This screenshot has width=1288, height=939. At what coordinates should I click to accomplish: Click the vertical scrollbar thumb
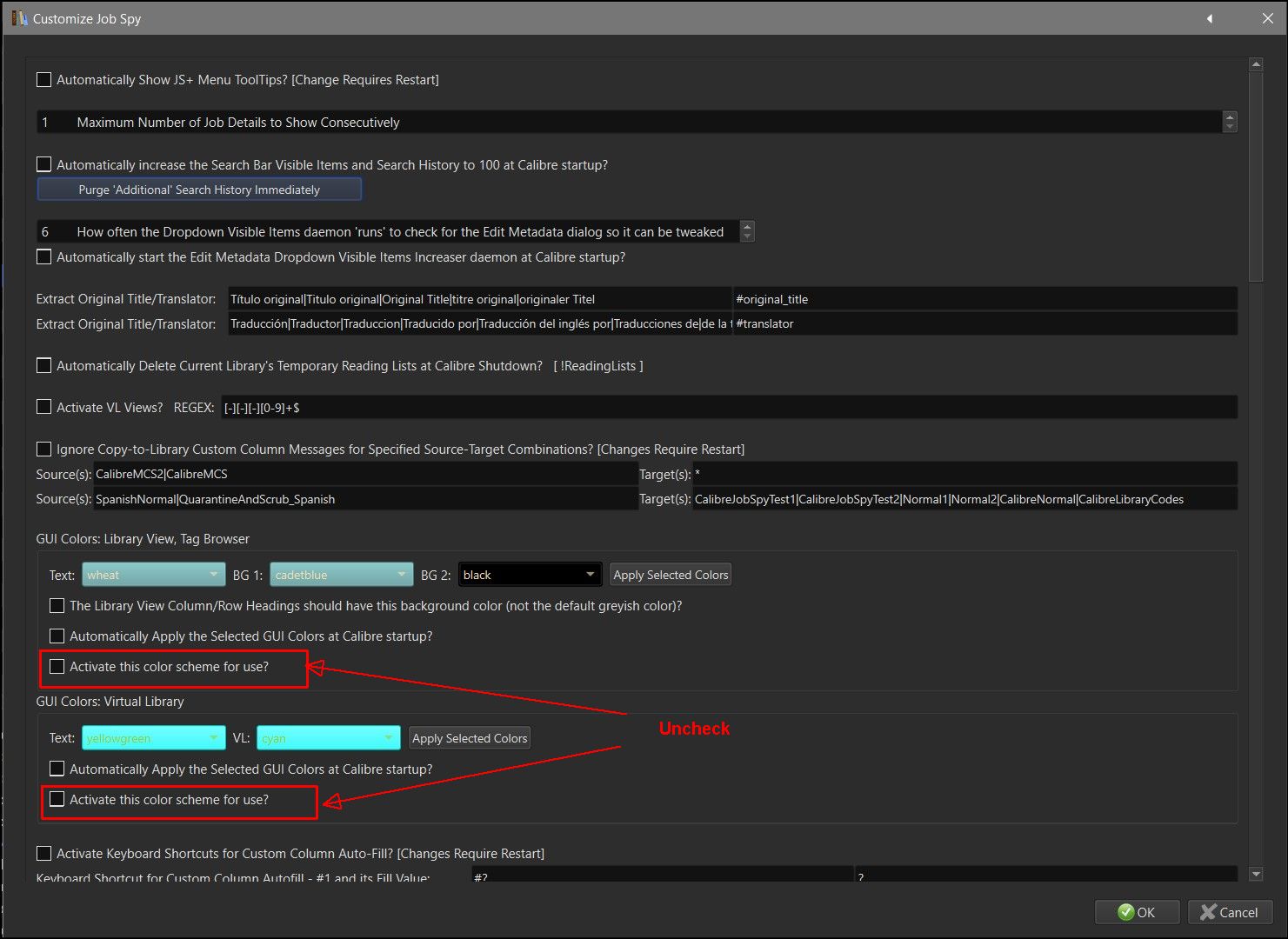point(1255,176)
